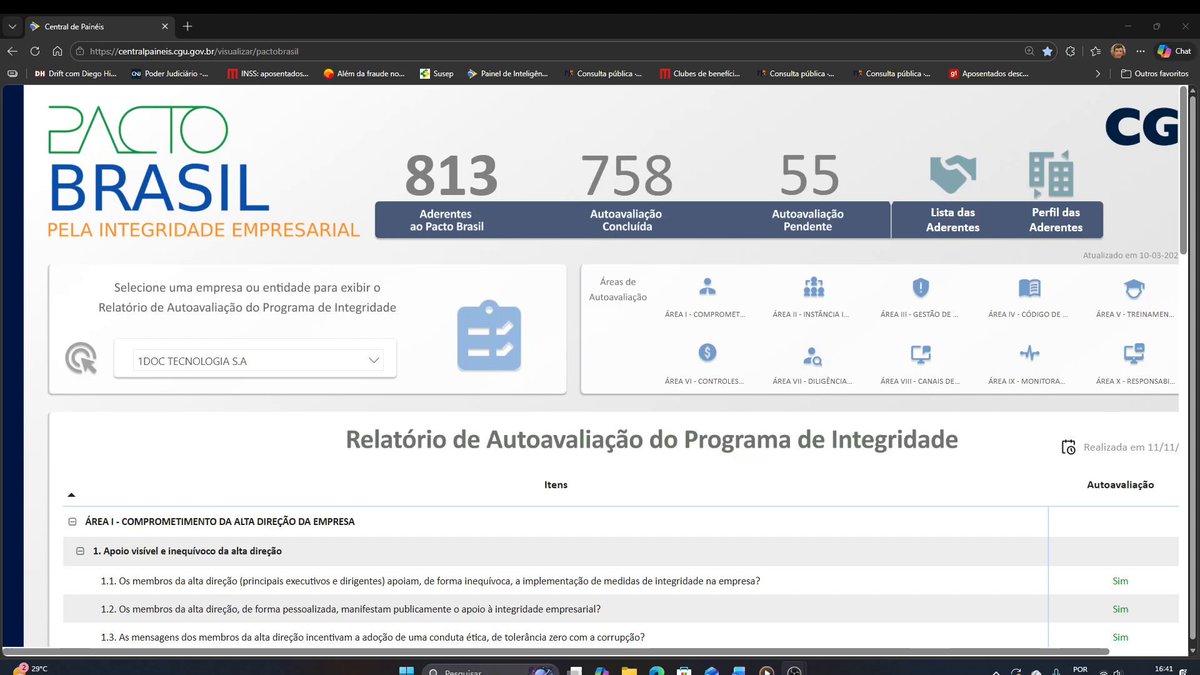1200x675 pixels.
Task: Open the Perfil das Aderentes building icon
Action: click(x=1052, y=174)
